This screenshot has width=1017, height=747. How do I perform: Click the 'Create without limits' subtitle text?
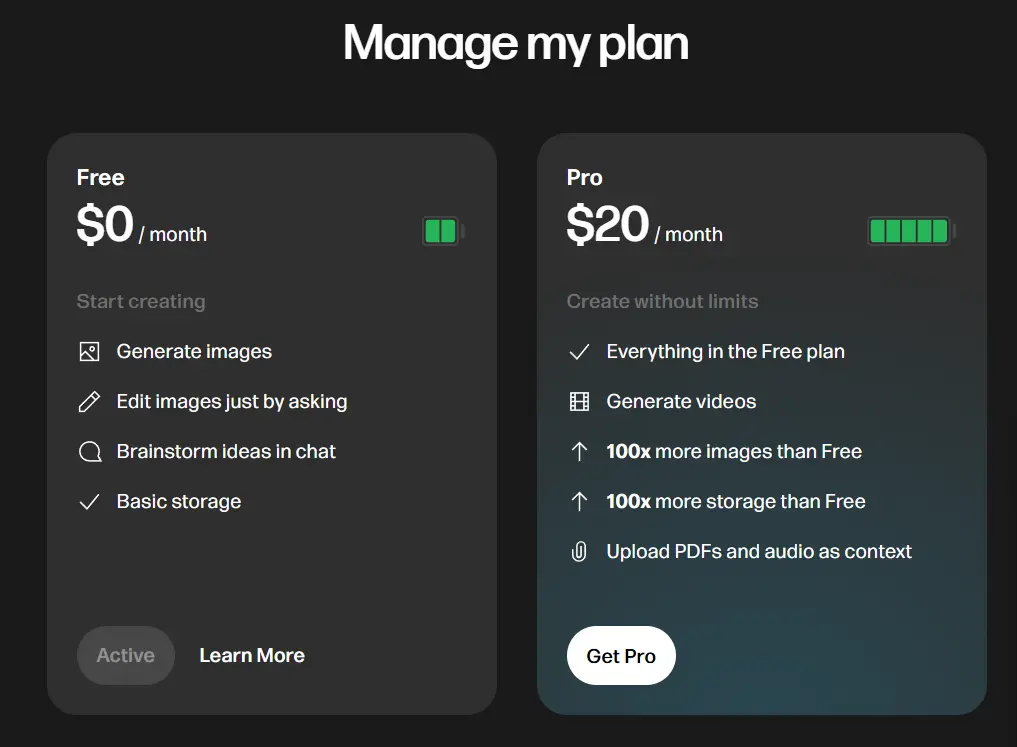662,301
